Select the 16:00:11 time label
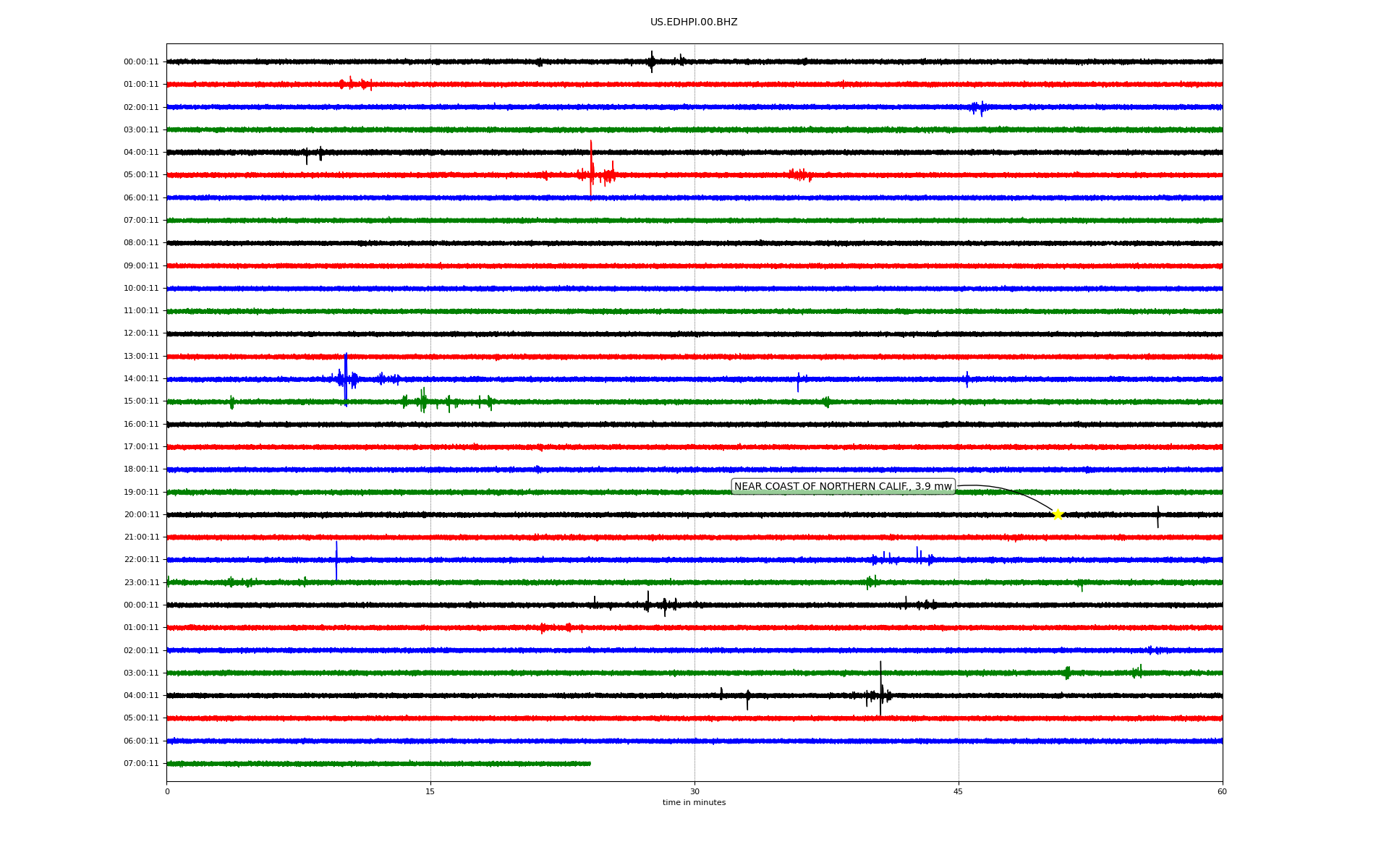Image resolution: width=1389 pixels, height=868 pixels. [141, 424]
